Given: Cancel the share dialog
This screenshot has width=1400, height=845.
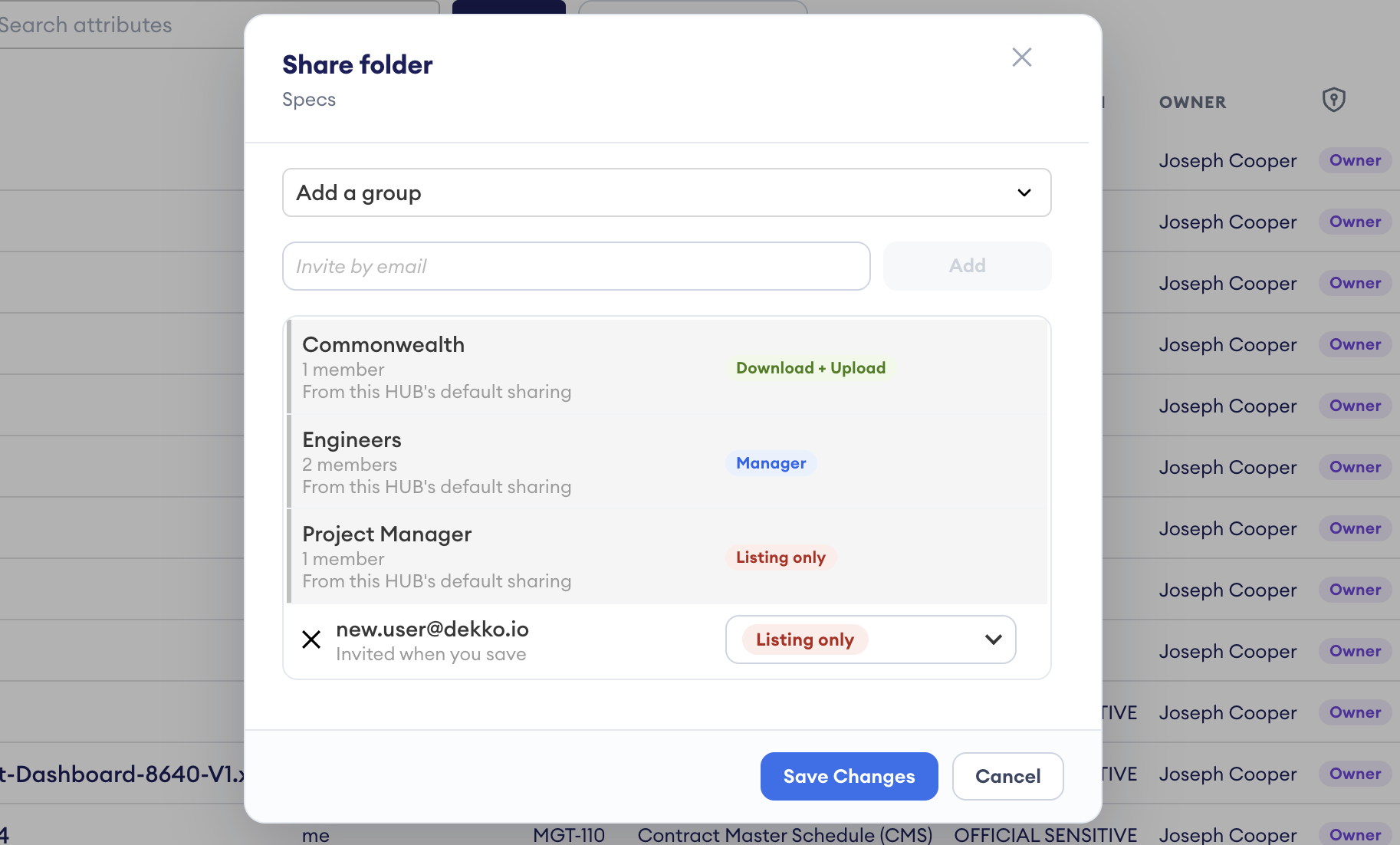Looking at the screenshot, I should (1007, 776).
